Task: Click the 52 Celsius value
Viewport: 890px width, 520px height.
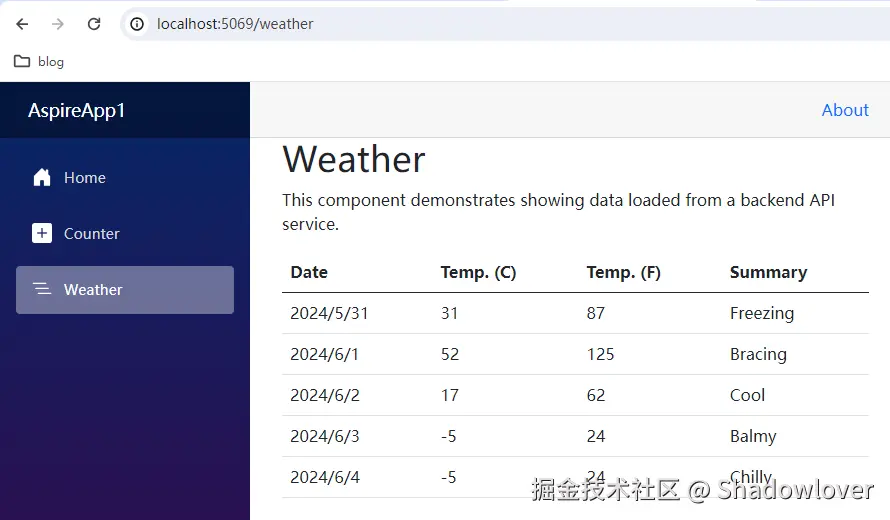Action: pos(450,354)
